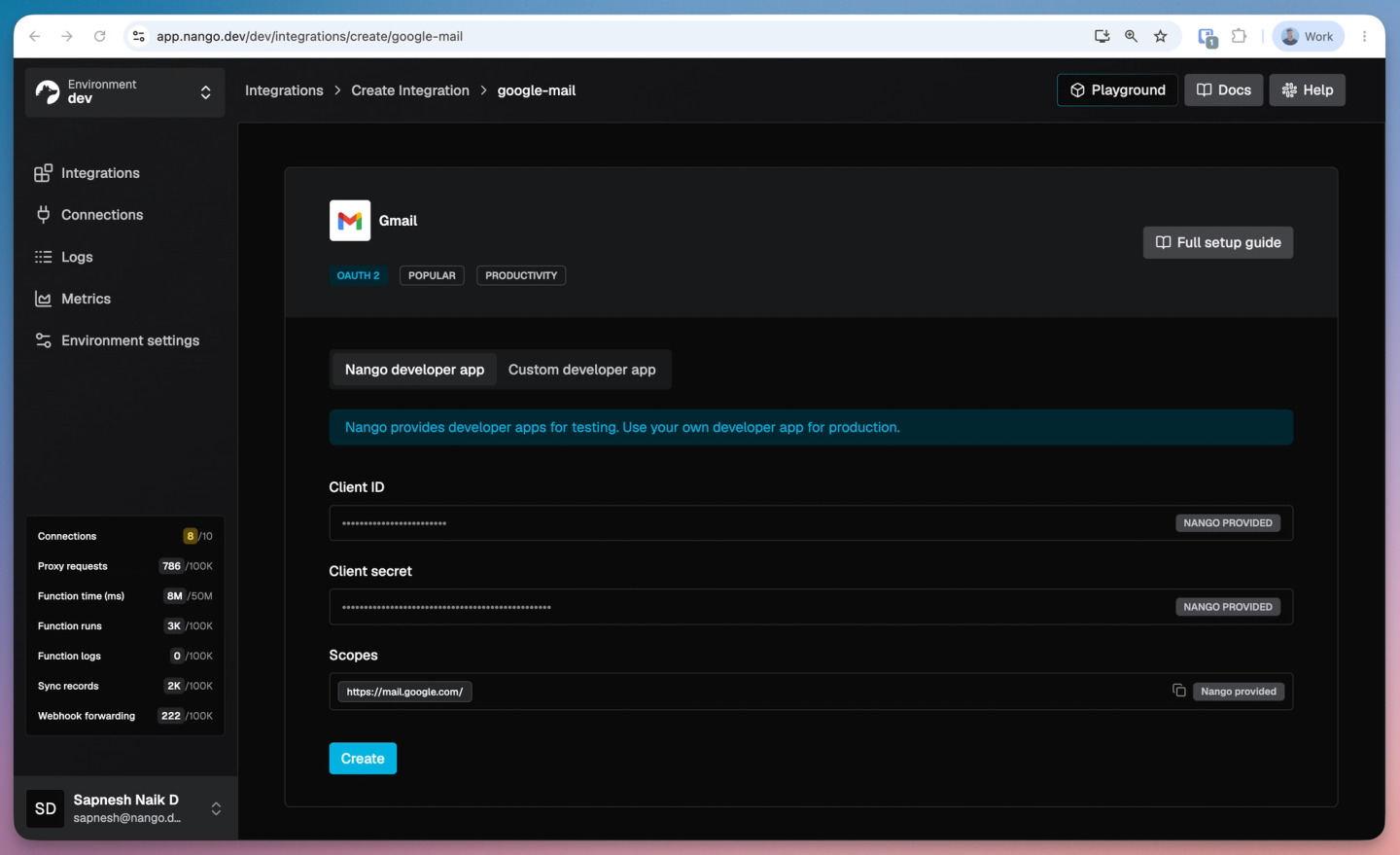Image resolution: width=1400 pixels, height=855 pixels.
Task: Switch to Custom developer app tab
Action: click(582, 370)
